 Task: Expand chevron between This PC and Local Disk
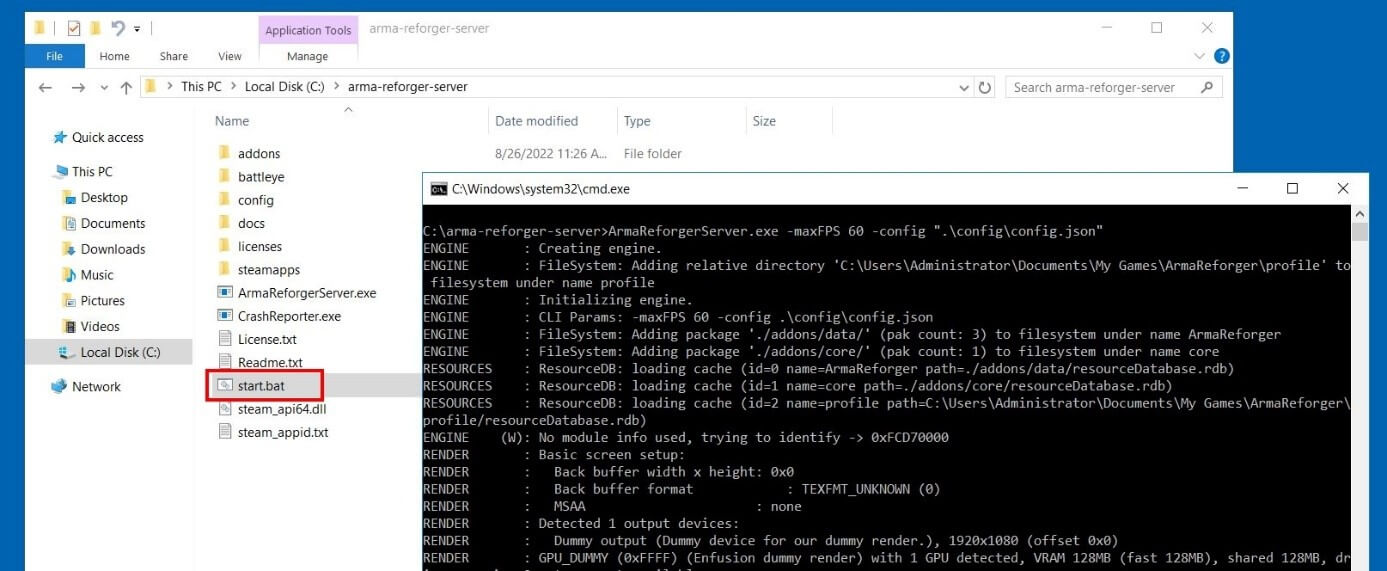pyautogui.click(x=233, y=87)
